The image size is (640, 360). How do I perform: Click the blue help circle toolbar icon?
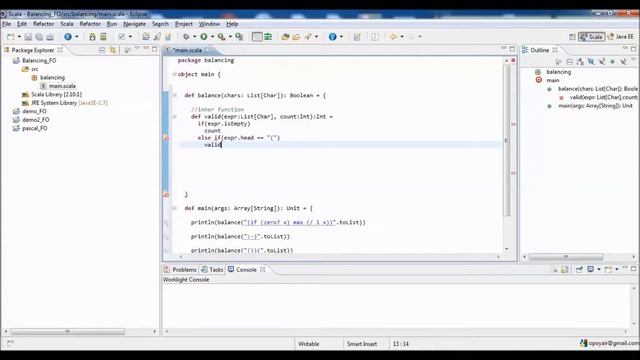pyautogui.click(x=332, y=37)
